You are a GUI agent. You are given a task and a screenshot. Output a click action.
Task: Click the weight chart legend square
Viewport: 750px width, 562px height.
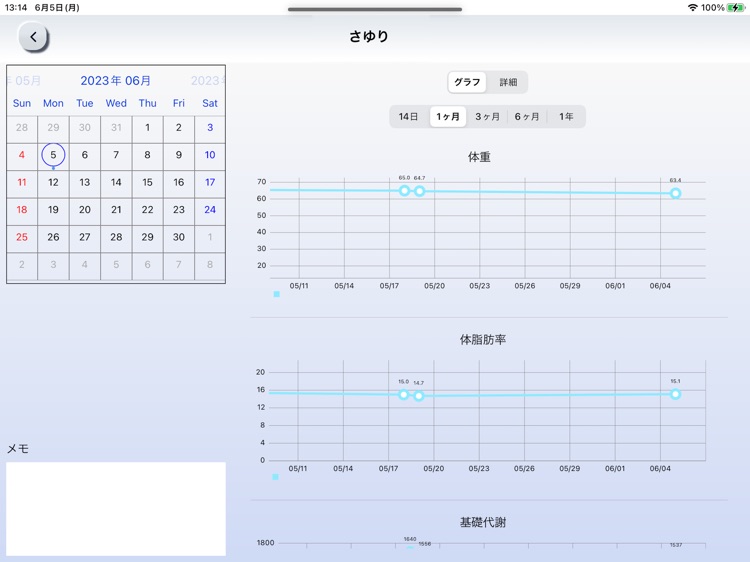tap(276, 294)
